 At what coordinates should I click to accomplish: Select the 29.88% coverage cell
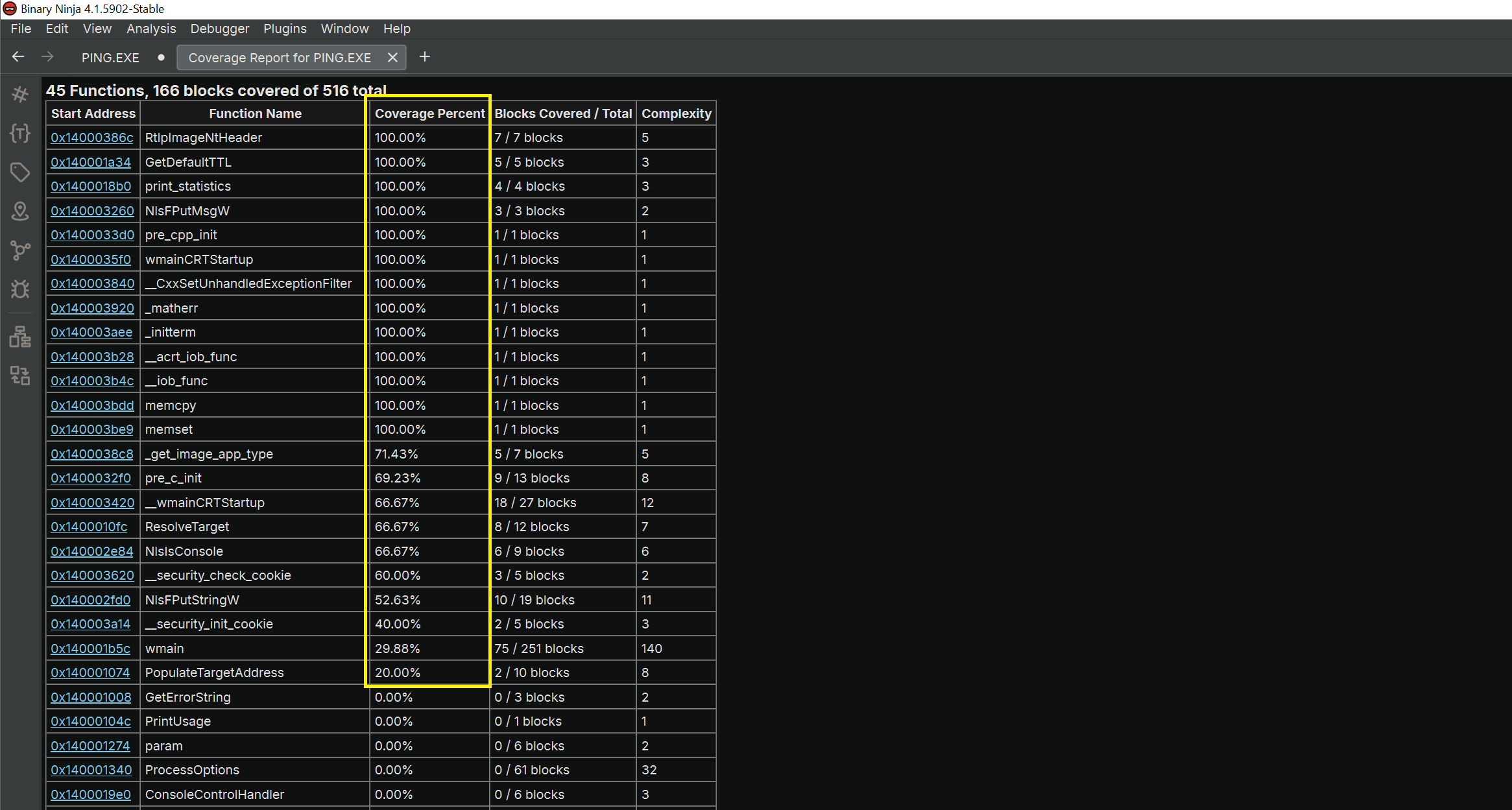tap(429, 649)
